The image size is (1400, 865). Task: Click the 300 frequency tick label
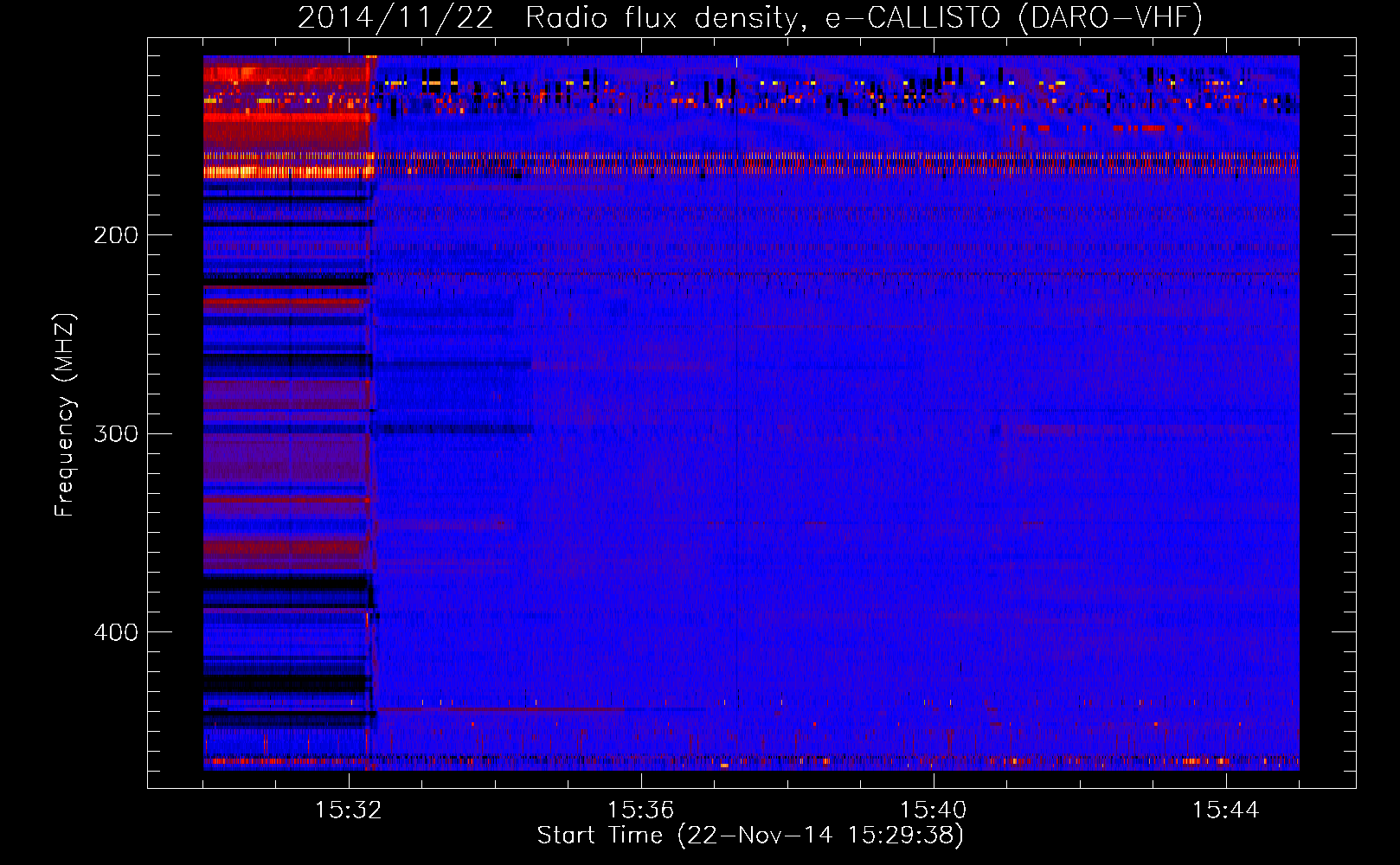coord(116,433)
